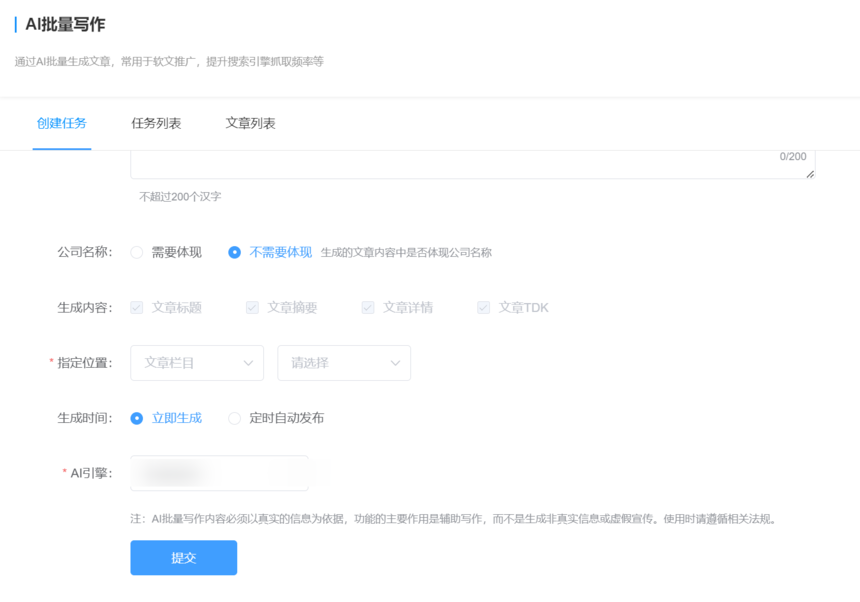Open the 文章栏目 dropdown
Screen dimensions: 860x602
[x=197, y=363]
